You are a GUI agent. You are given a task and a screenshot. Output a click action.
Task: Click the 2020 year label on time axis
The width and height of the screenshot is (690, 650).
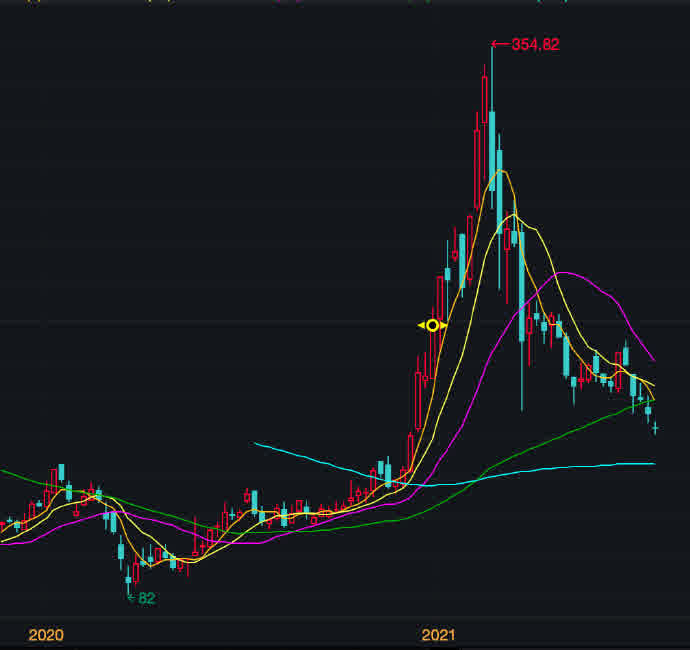tap(45, 635)
